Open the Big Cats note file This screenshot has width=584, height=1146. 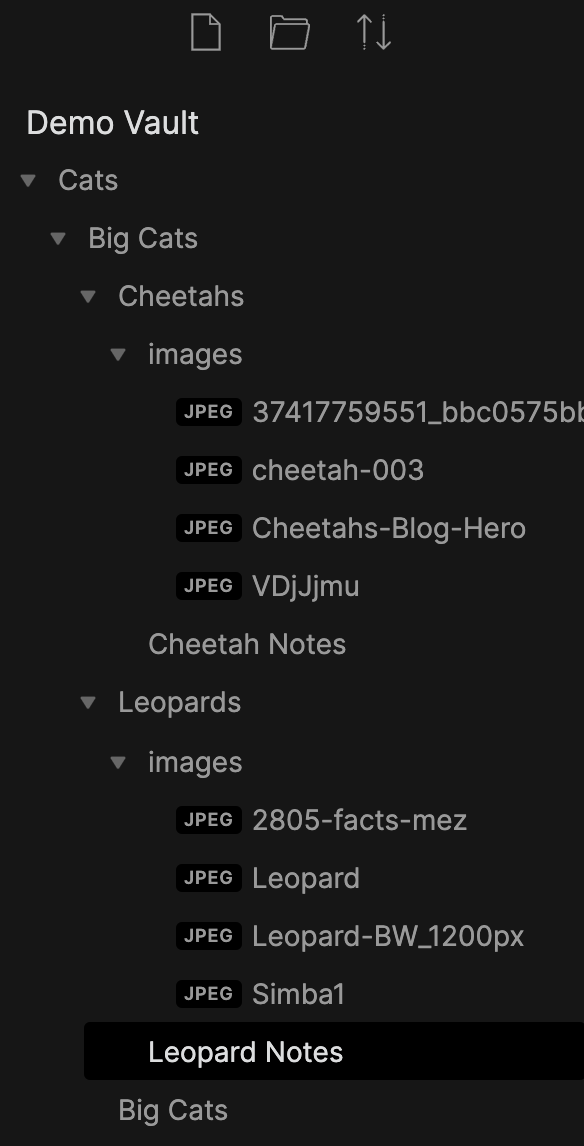tap(173, 1110)
